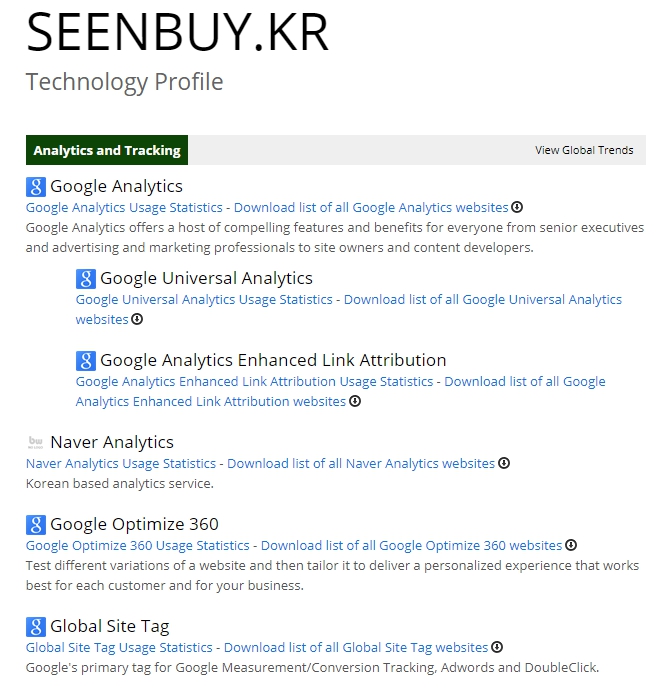Screen dimensions: 663x697
Task: Click download icon after Naver Analytics websites link
Action: [x=504, y=463]
